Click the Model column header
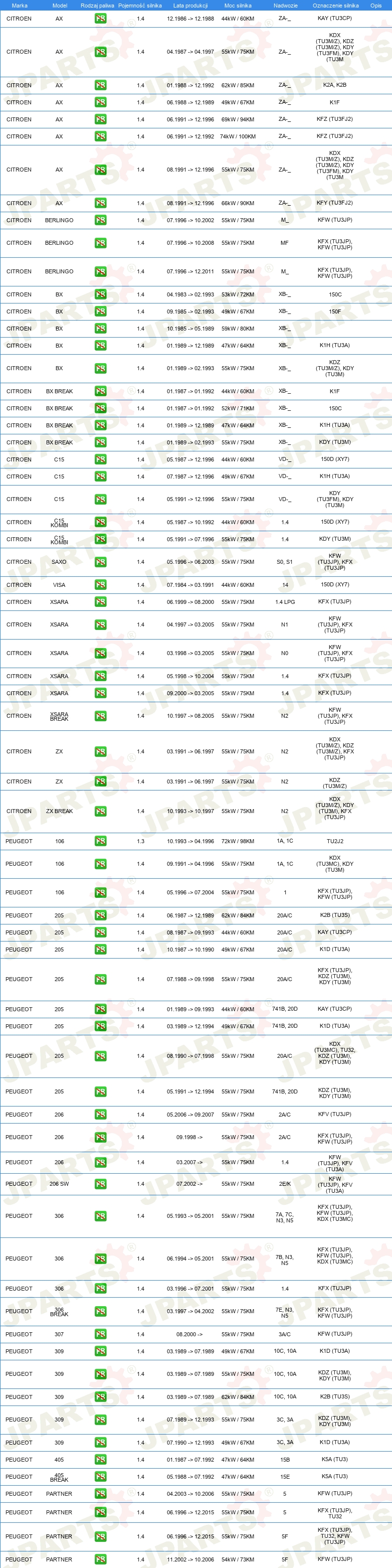Image resolution: width=392 pixels, height=1568 pixels. coord(60,6)
